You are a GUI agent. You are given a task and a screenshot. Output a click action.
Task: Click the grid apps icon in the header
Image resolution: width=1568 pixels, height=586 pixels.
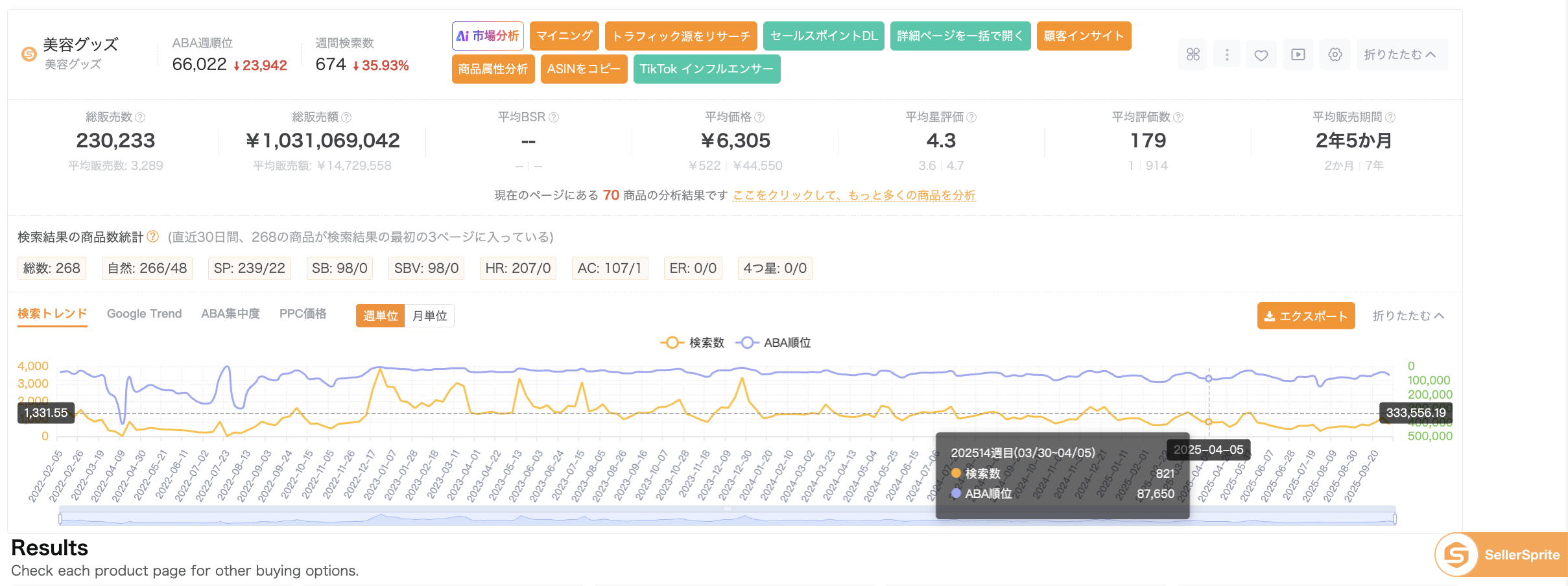click(1193, 54)
